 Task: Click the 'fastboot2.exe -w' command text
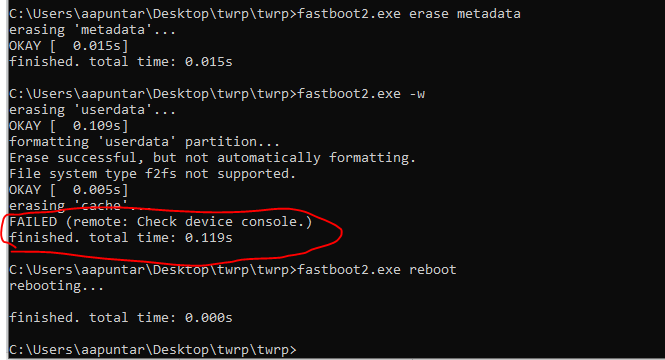point(361,94)
